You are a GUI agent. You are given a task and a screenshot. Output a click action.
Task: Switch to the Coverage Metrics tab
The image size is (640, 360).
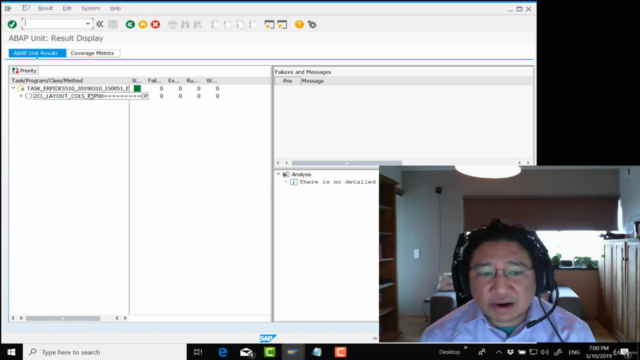93,53
